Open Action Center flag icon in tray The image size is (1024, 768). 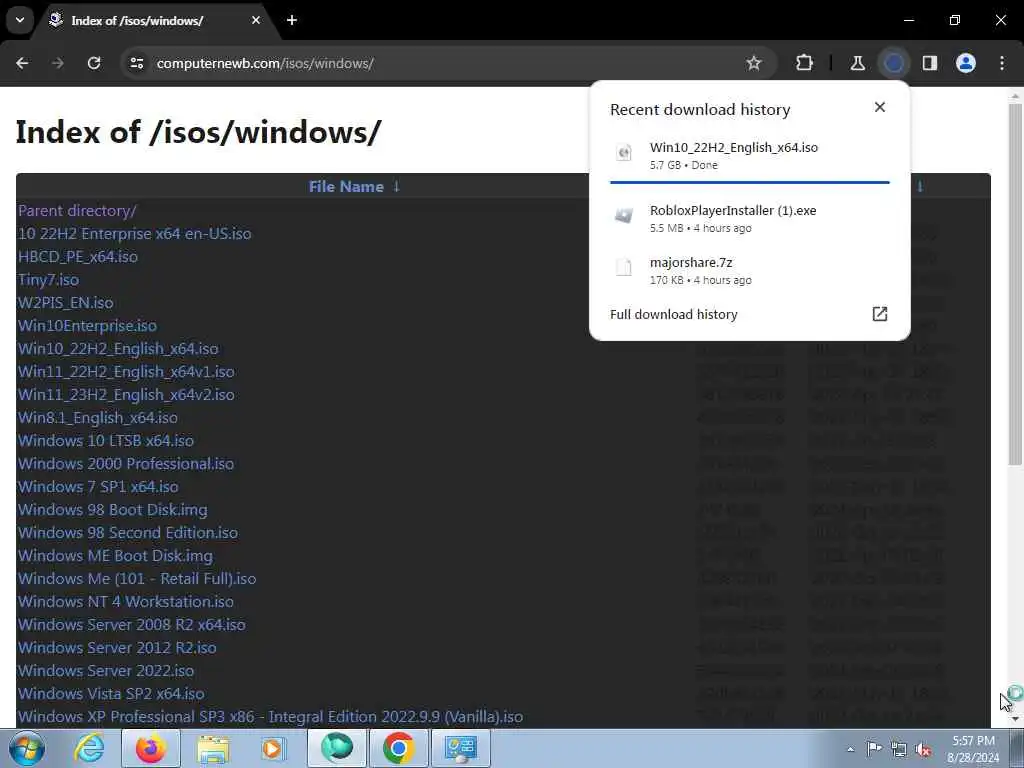(x=874, y=749)
